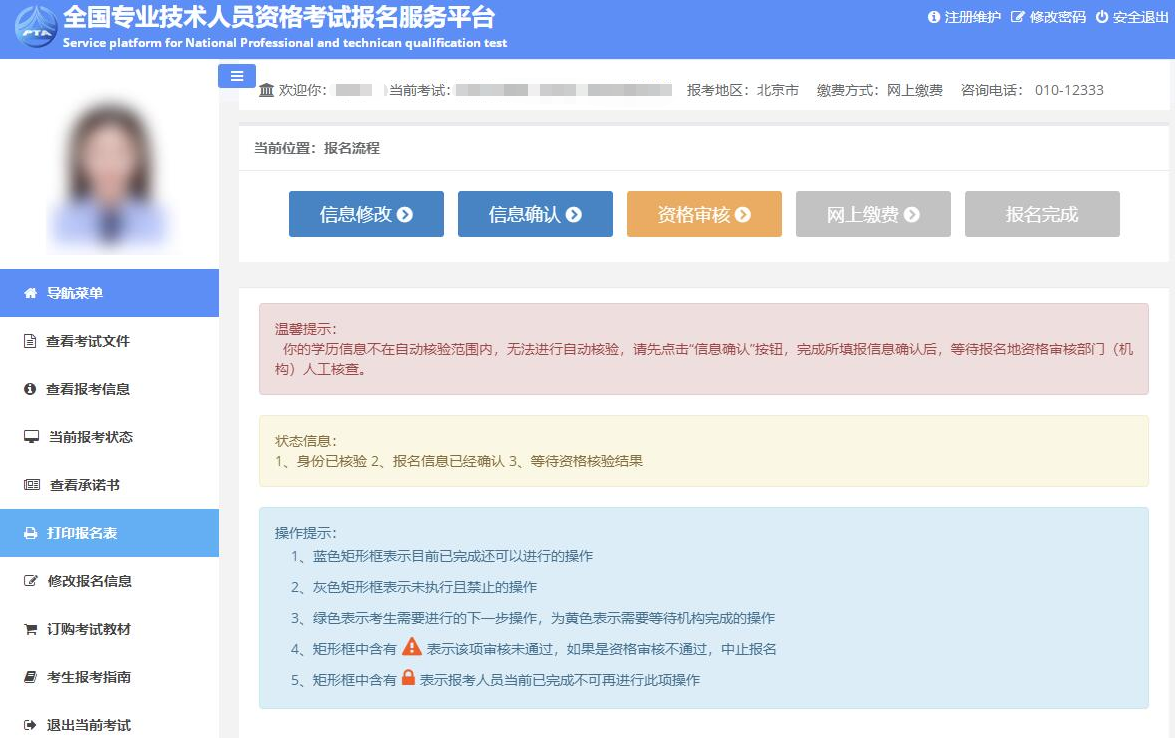Viewport: 1175px width, 738px height.
Task: Click the PTA platform logo
Action: 35,28
